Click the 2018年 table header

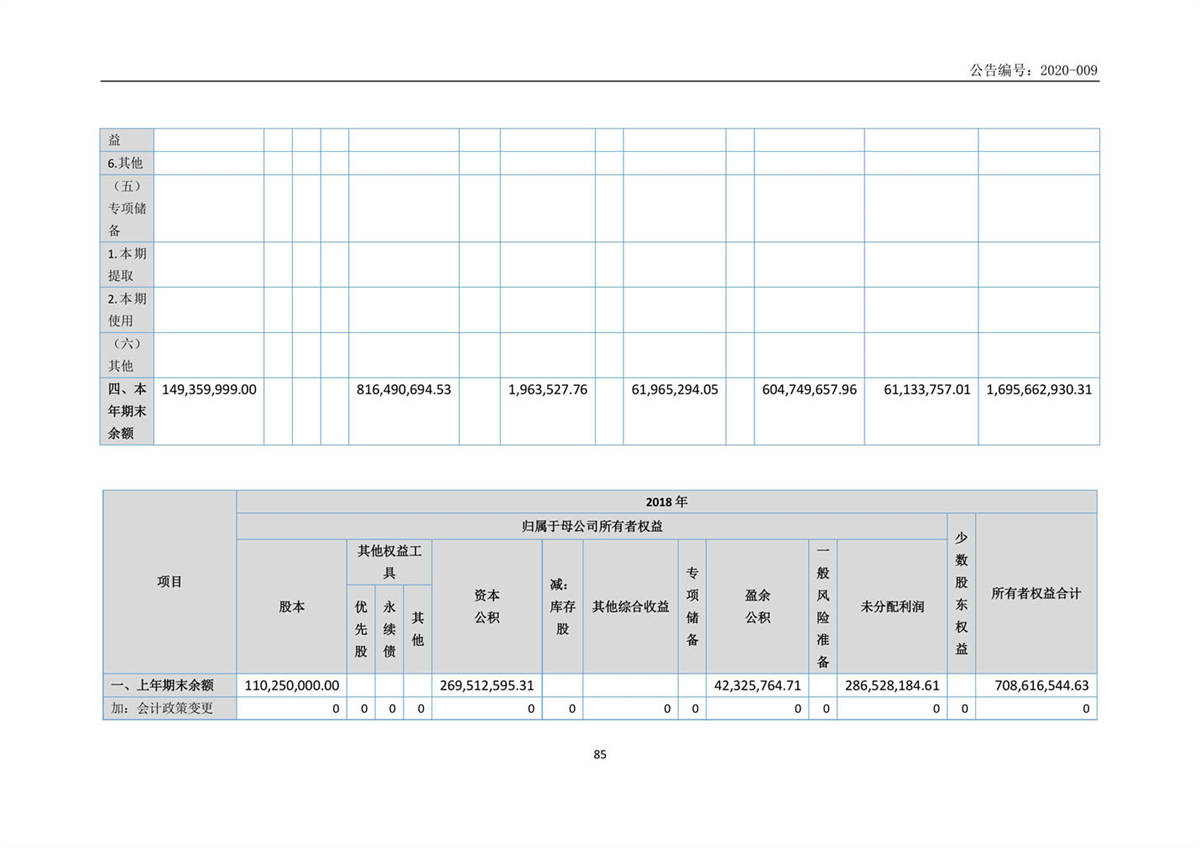(x=666, y=501)
